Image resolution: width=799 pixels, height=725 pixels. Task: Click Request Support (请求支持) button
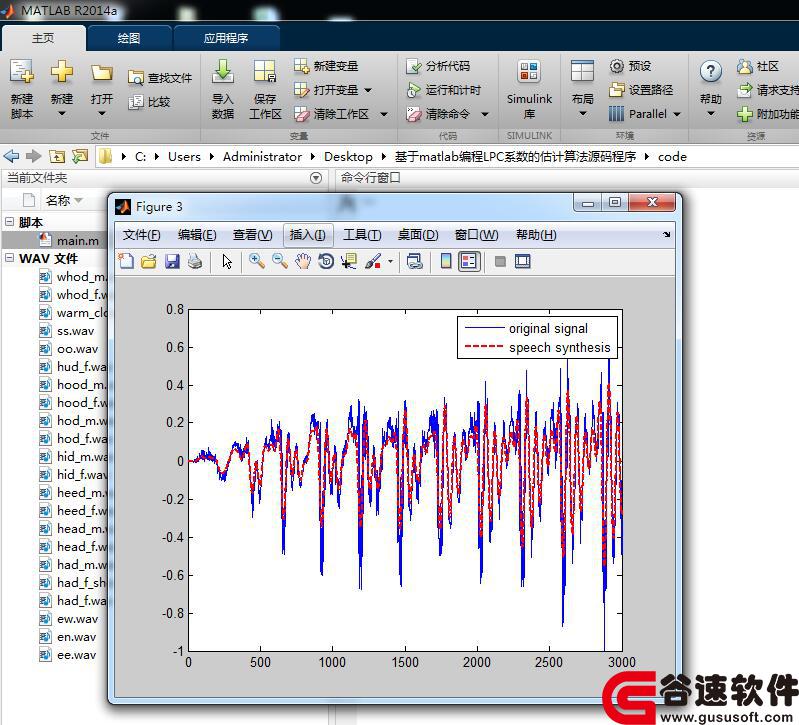[767, 90]
